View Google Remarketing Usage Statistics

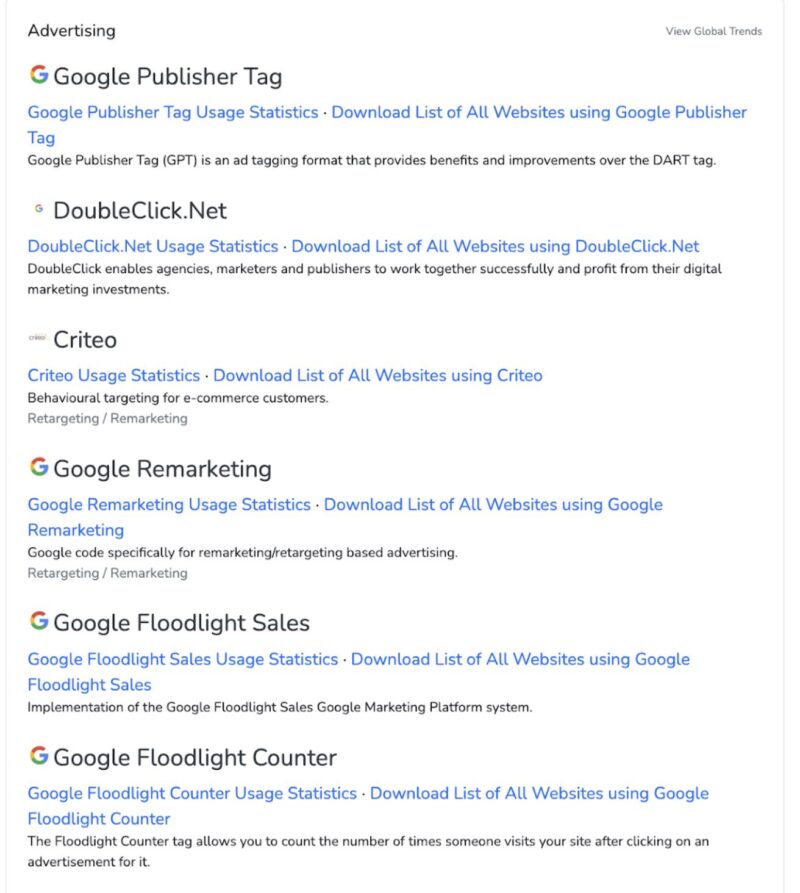click(x=168, y=504)
